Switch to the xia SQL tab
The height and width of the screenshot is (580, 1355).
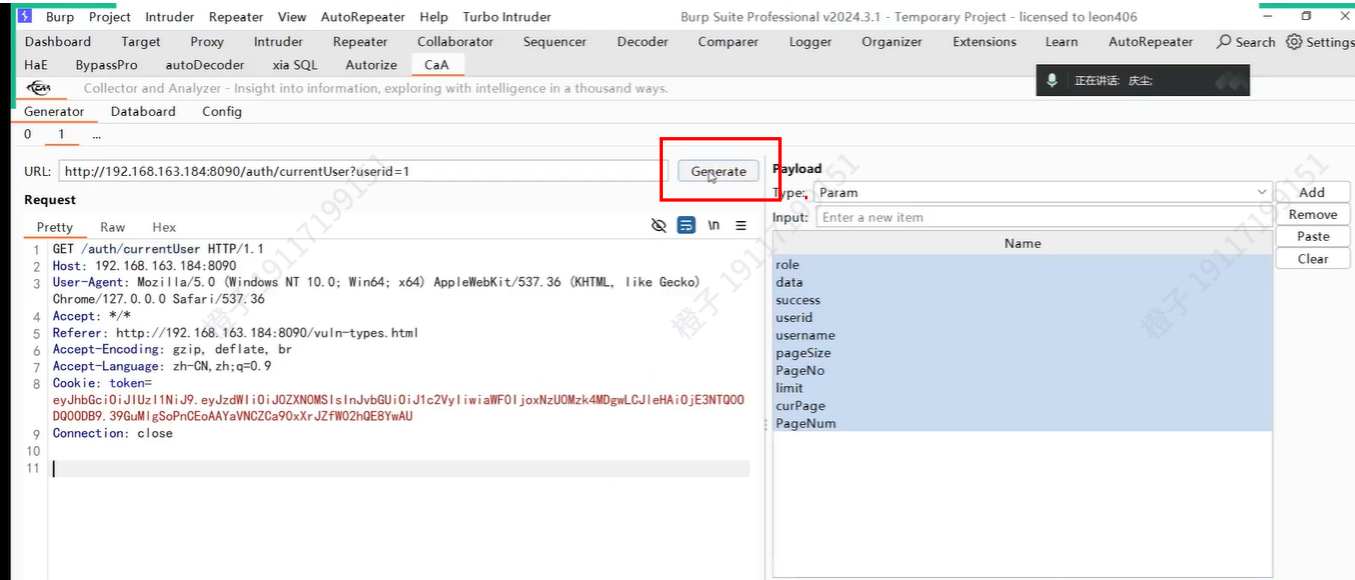pyautogui.click(x=295, y=65)
